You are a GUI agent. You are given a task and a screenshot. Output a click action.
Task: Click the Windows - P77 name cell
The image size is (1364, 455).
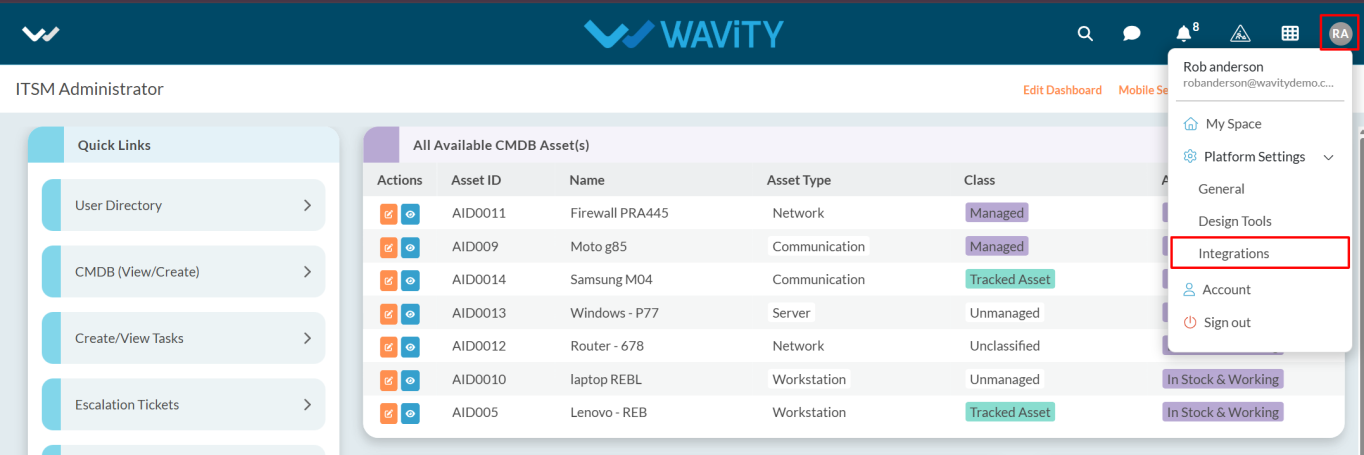(614, 313)
